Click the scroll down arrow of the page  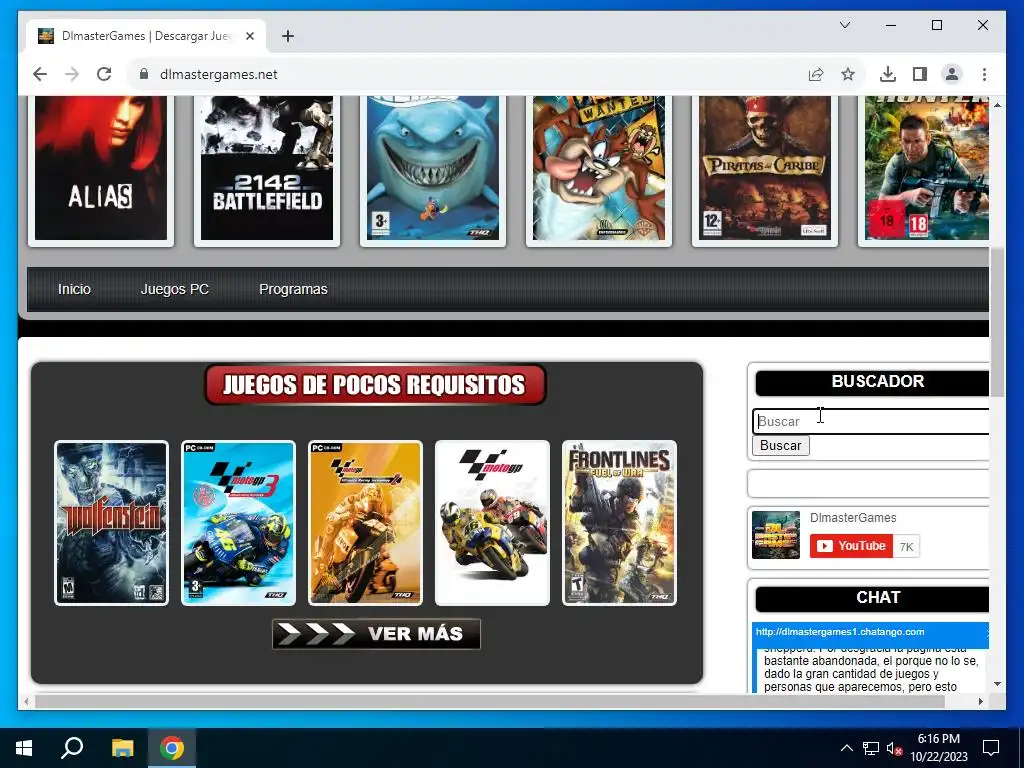(997, 684)
